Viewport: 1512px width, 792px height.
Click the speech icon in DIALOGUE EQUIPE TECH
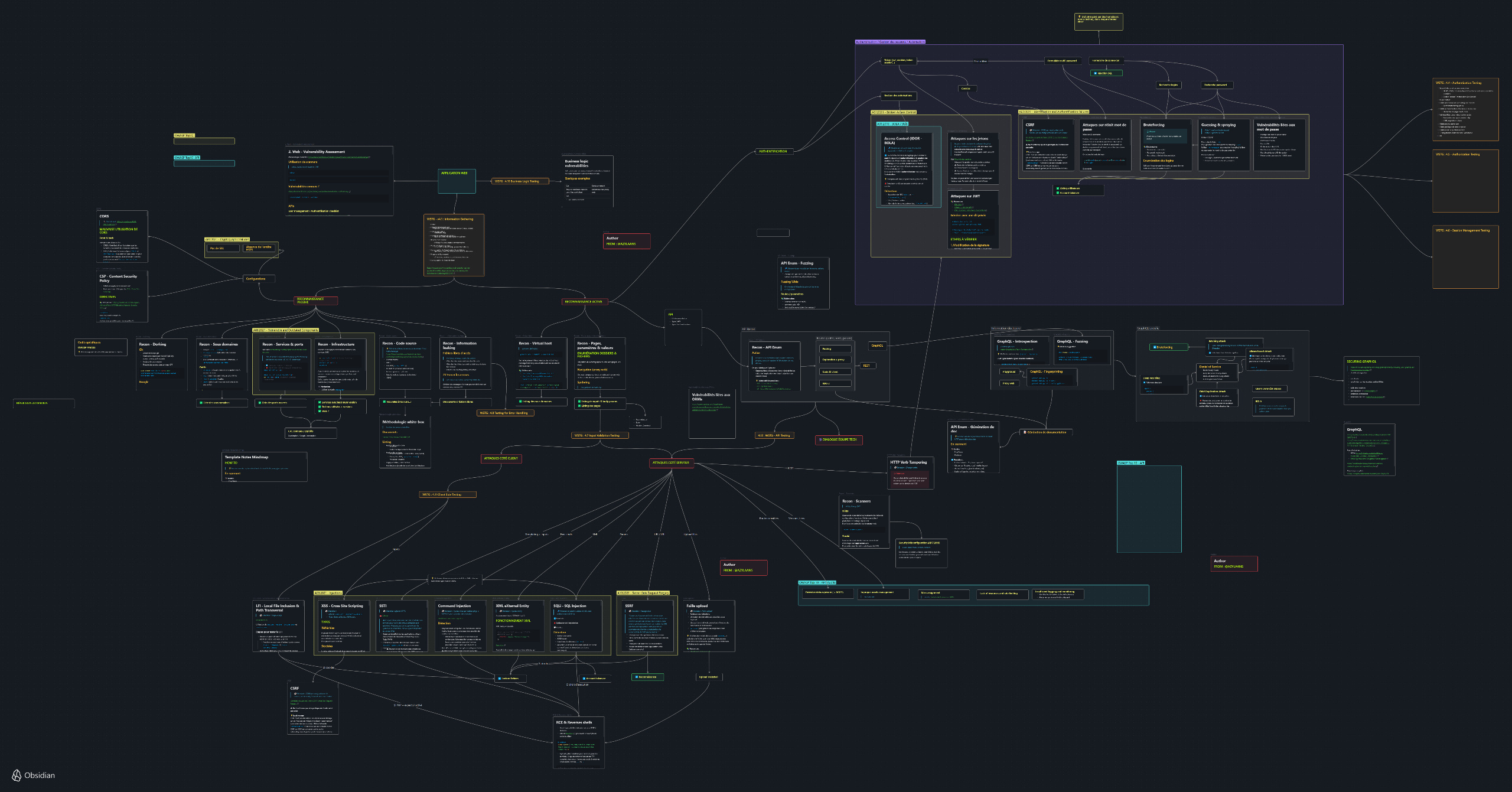pyautogui.click(x=820, y=439)
